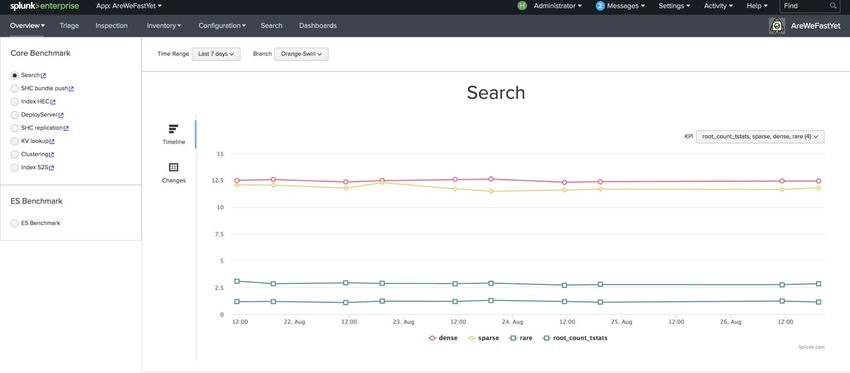Select the Clustering radio button
Image resolution: width=850 pixels, height=373 pixels.
pos(15,155)
